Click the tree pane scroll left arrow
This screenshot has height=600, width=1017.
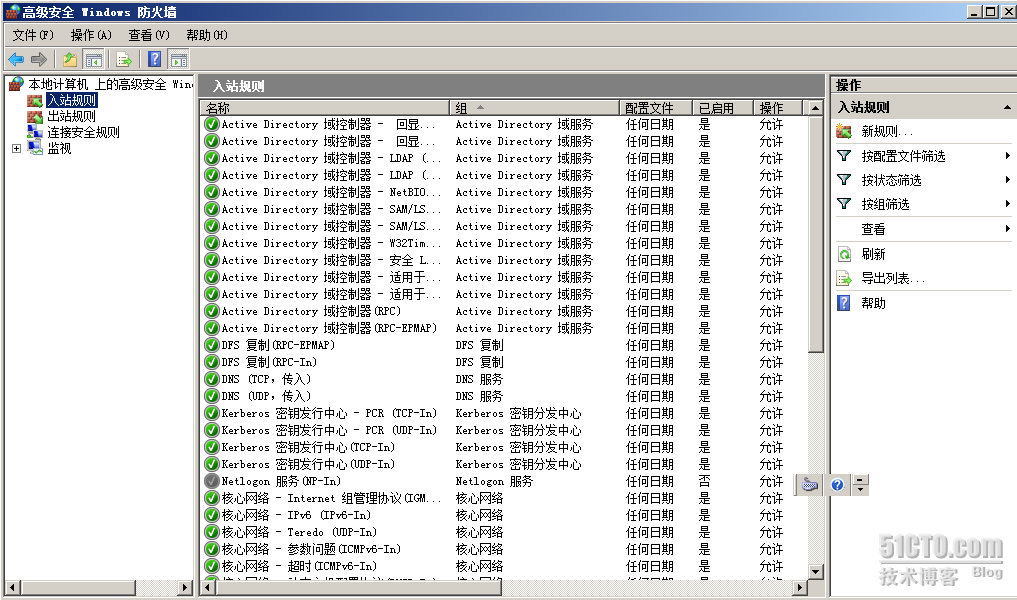coord(12,588)
